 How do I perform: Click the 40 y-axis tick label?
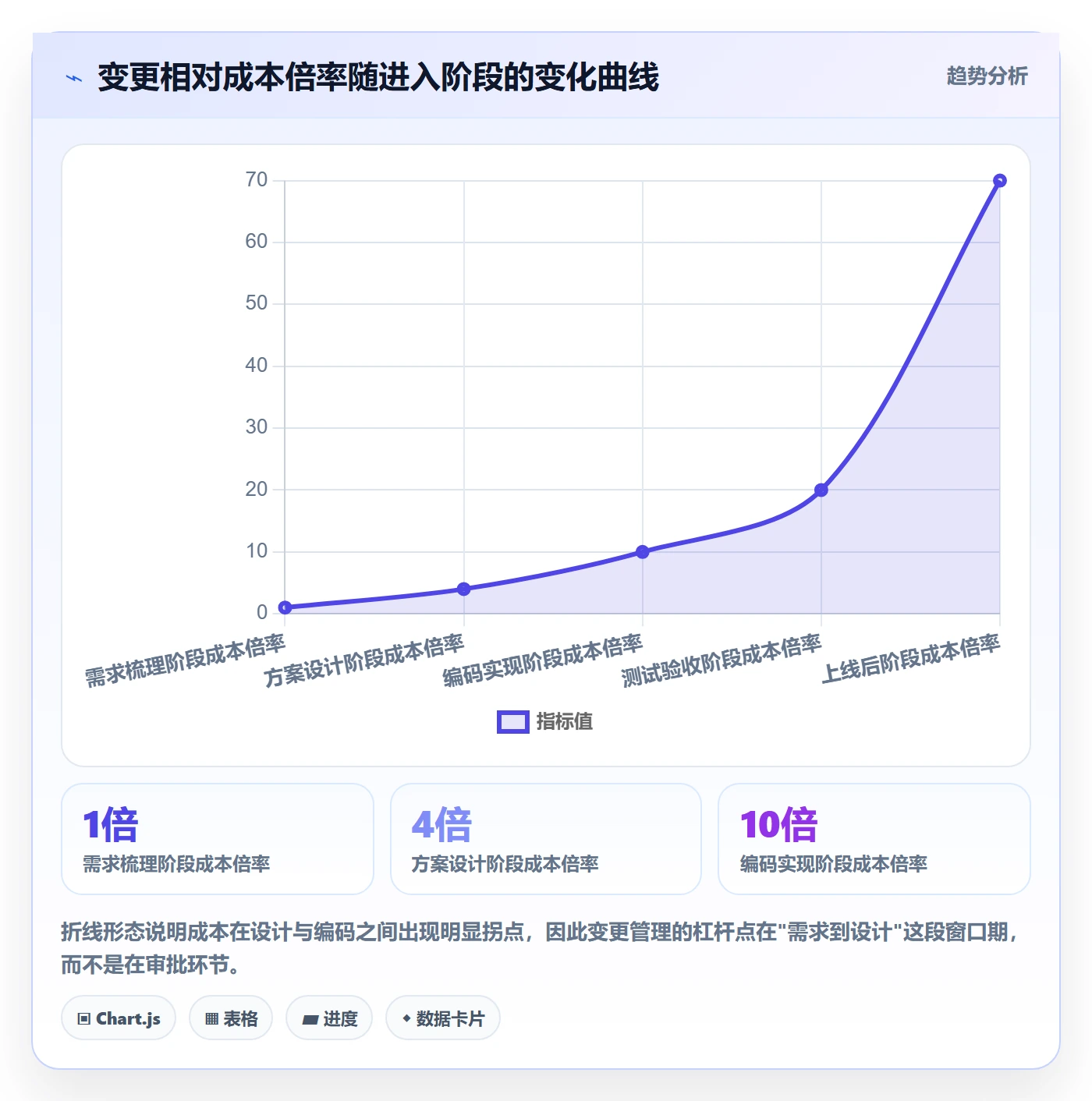(x=257, y=365)
